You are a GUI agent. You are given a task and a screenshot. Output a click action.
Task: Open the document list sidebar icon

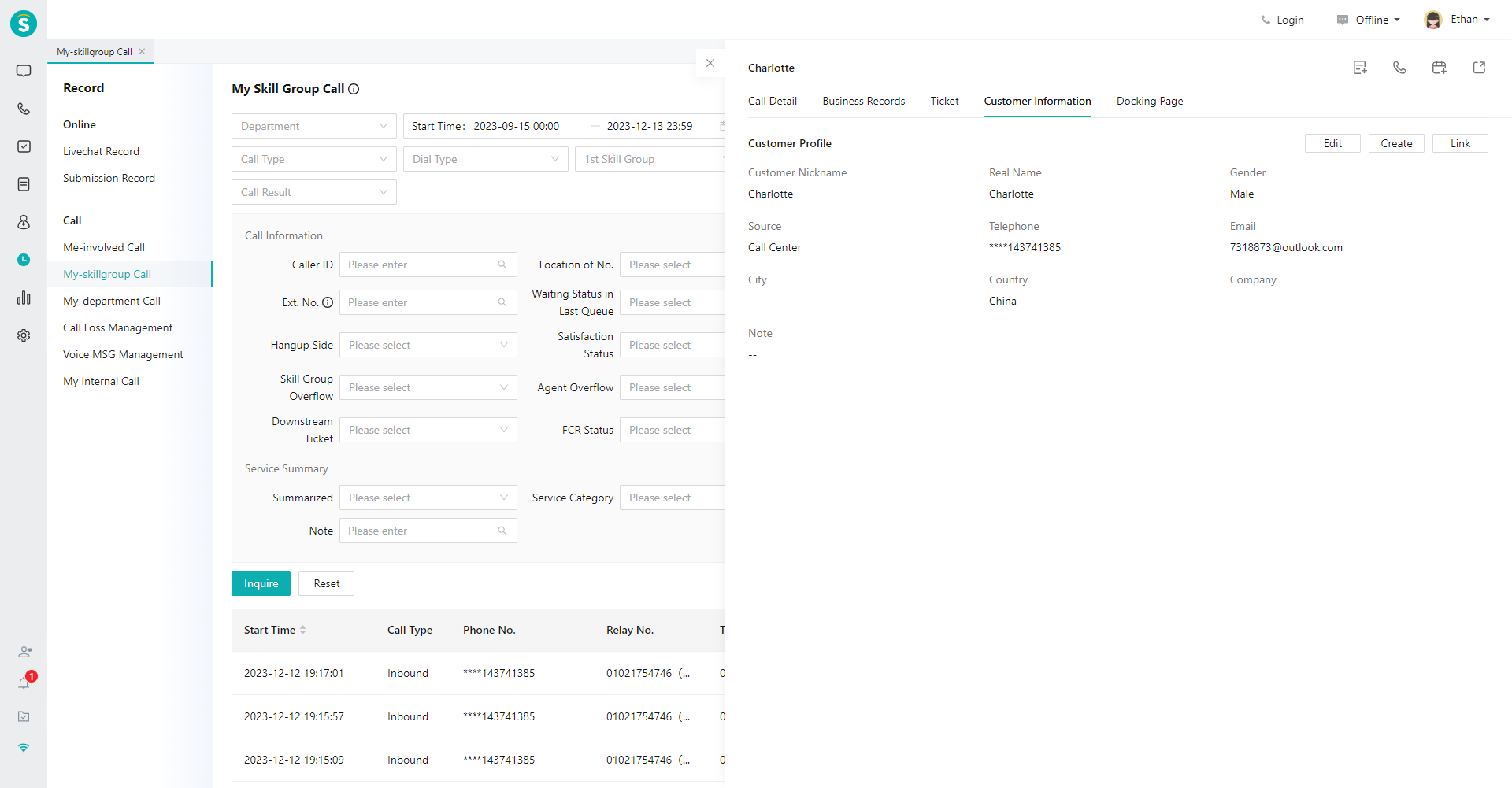pyautogui.click(x=24, y=184)
